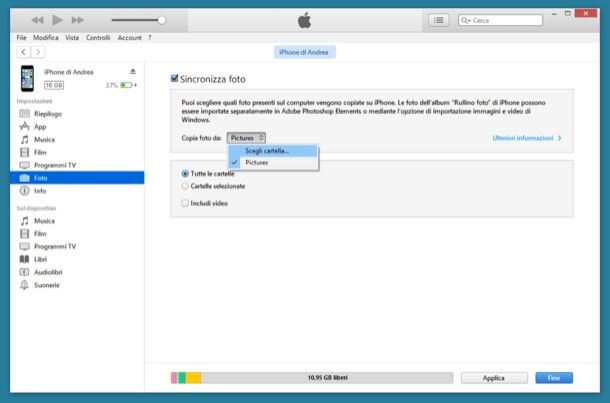Viewport: 610px width, 403px height.
Task: Click the blue Fine button
Action: [x=554, y=378]
